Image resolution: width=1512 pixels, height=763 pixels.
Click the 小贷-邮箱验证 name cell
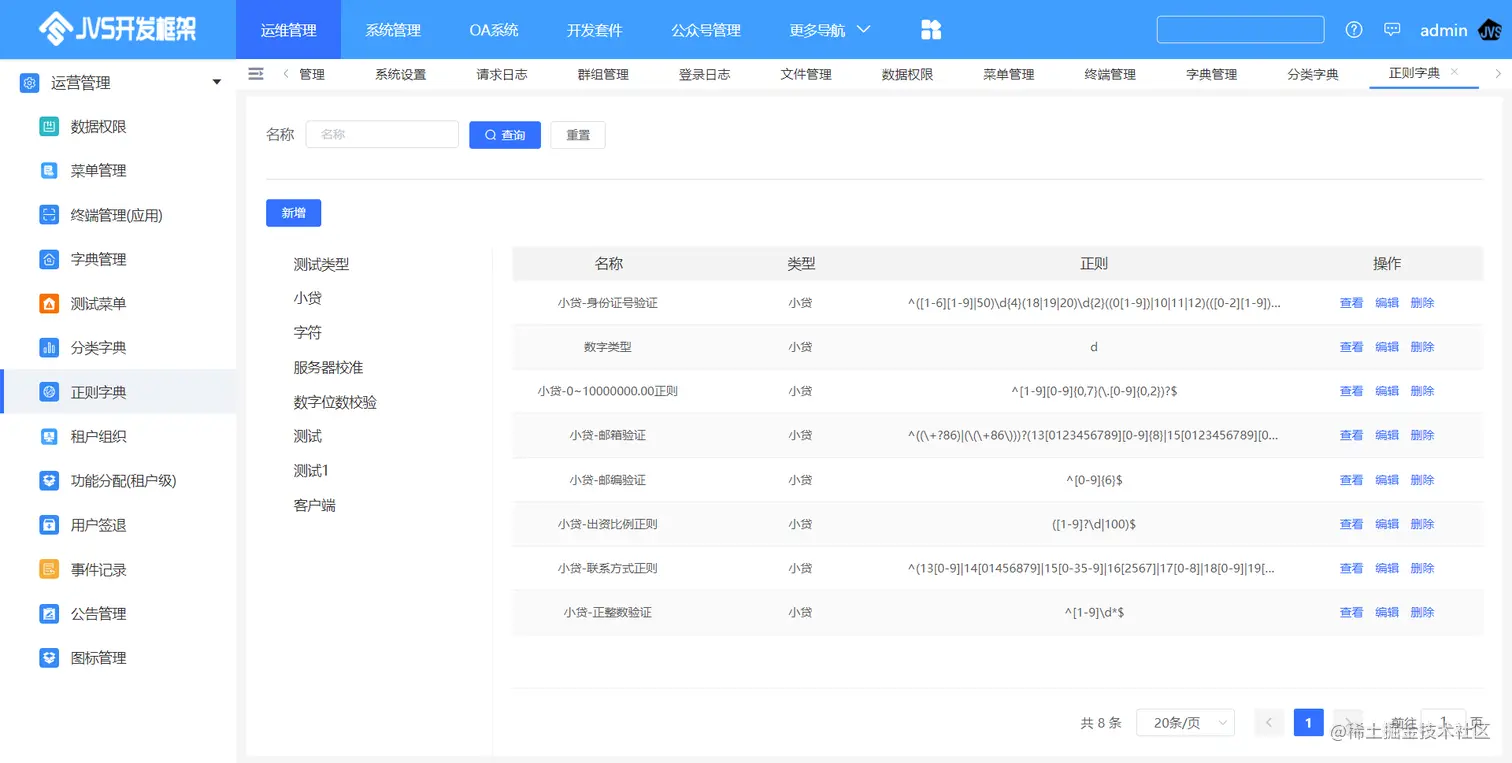click(x=608, y=435)
